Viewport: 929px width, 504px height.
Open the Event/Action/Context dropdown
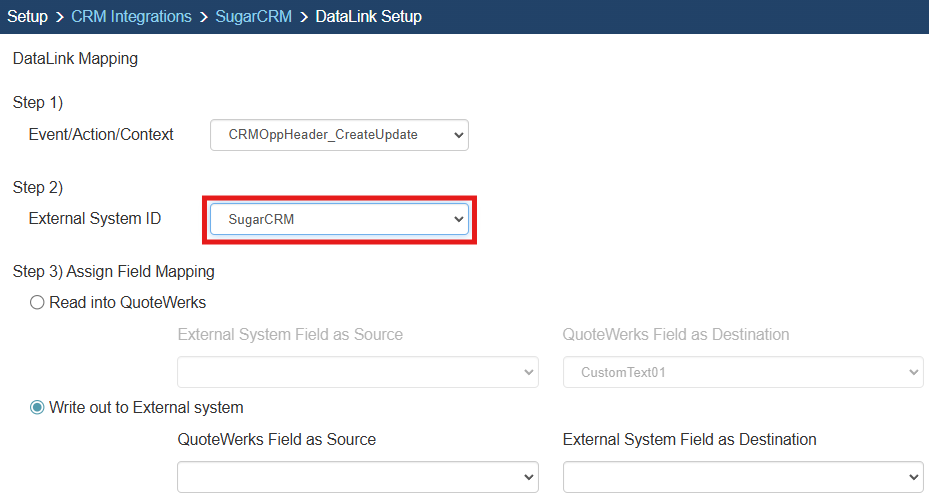tap(339, 134)
